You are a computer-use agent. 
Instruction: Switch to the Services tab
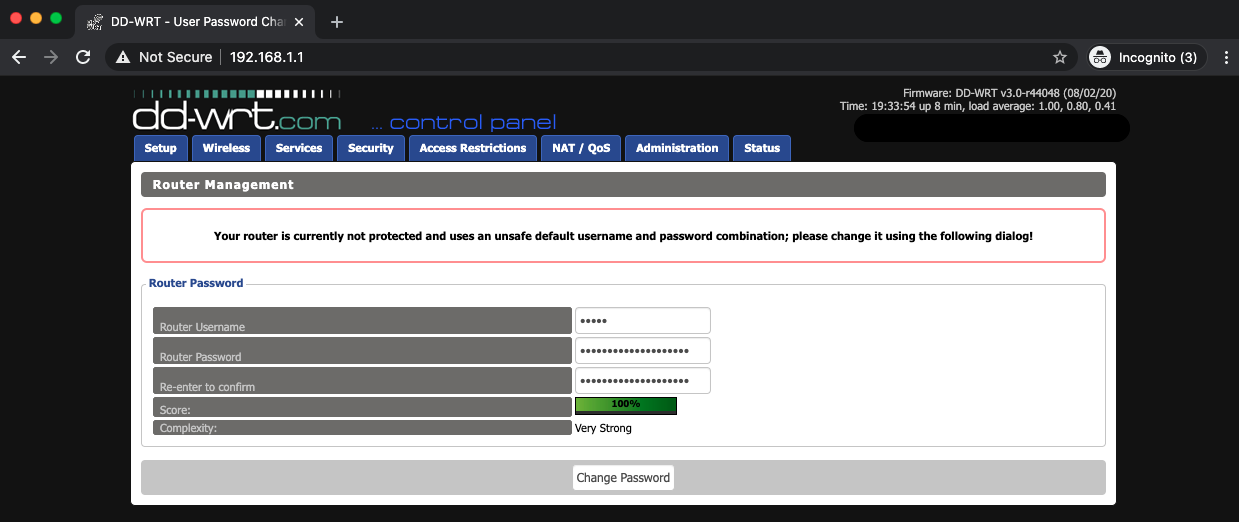coord(299,148)
